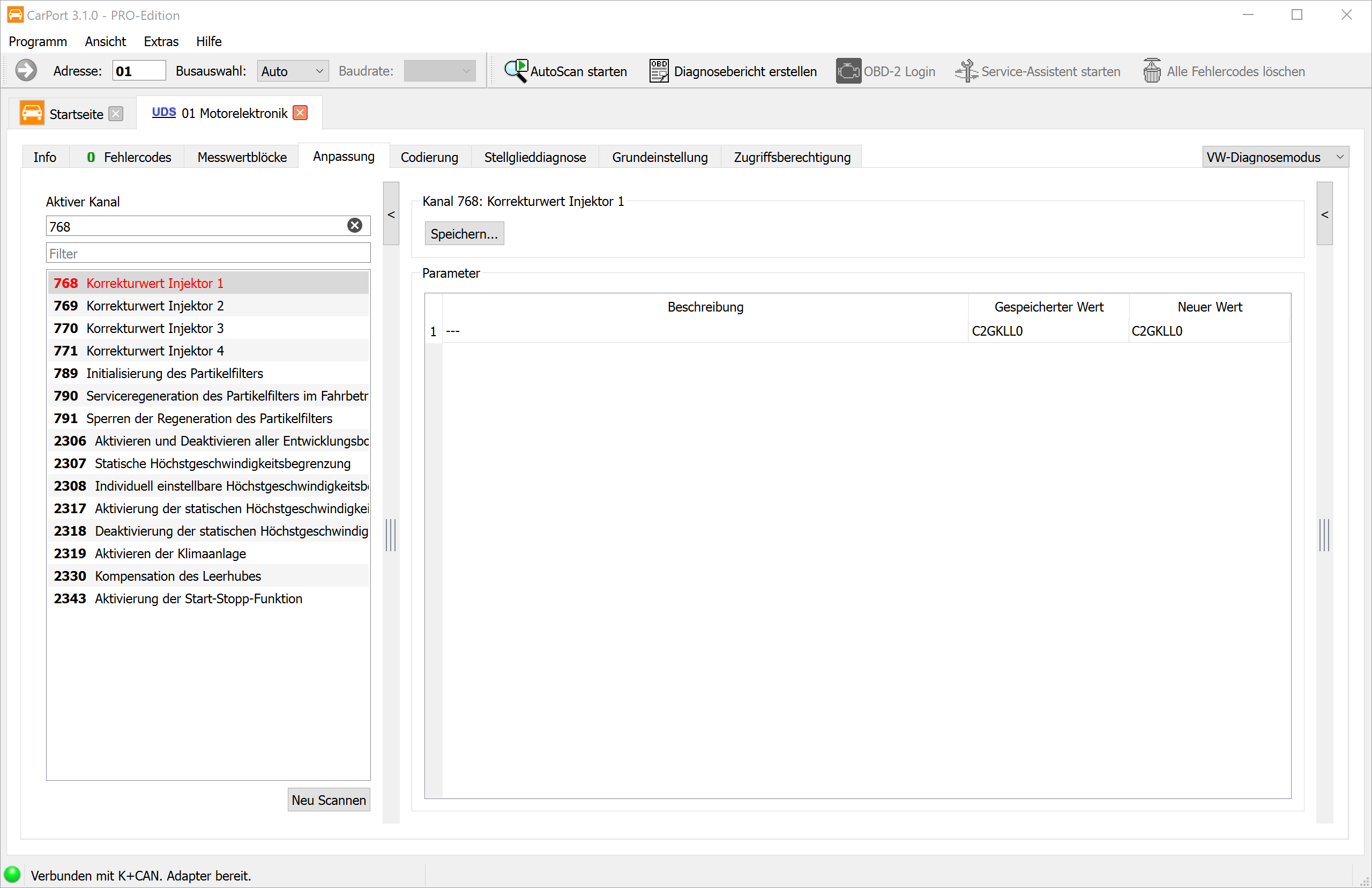The height and width of the screenshot is (888, 1372).
Task: Click the Beschreibung column header
Action: tap(705, 307)
